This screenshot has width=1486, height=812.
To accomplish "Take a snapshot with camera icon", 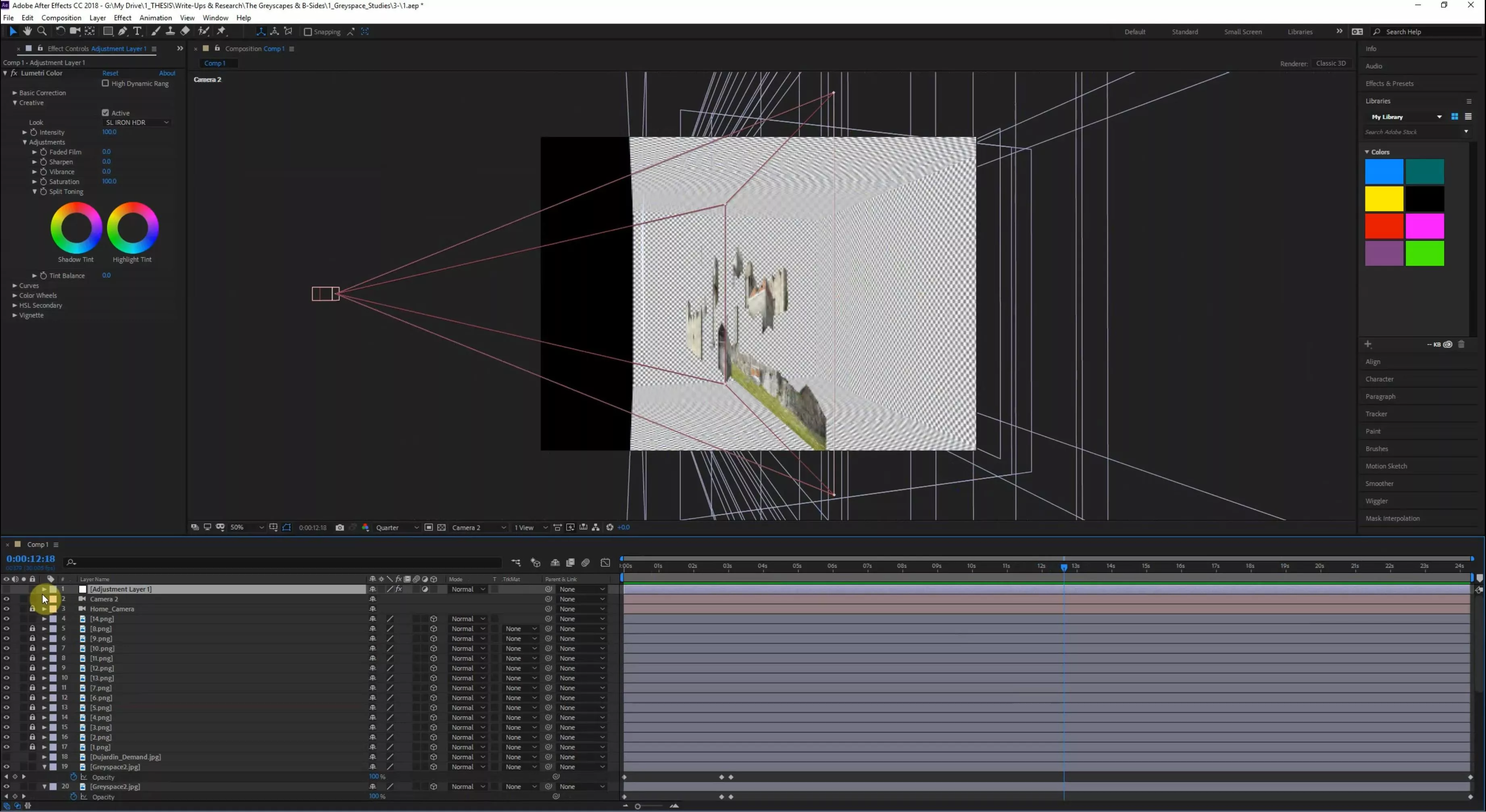I will click(x=340, y=528).
